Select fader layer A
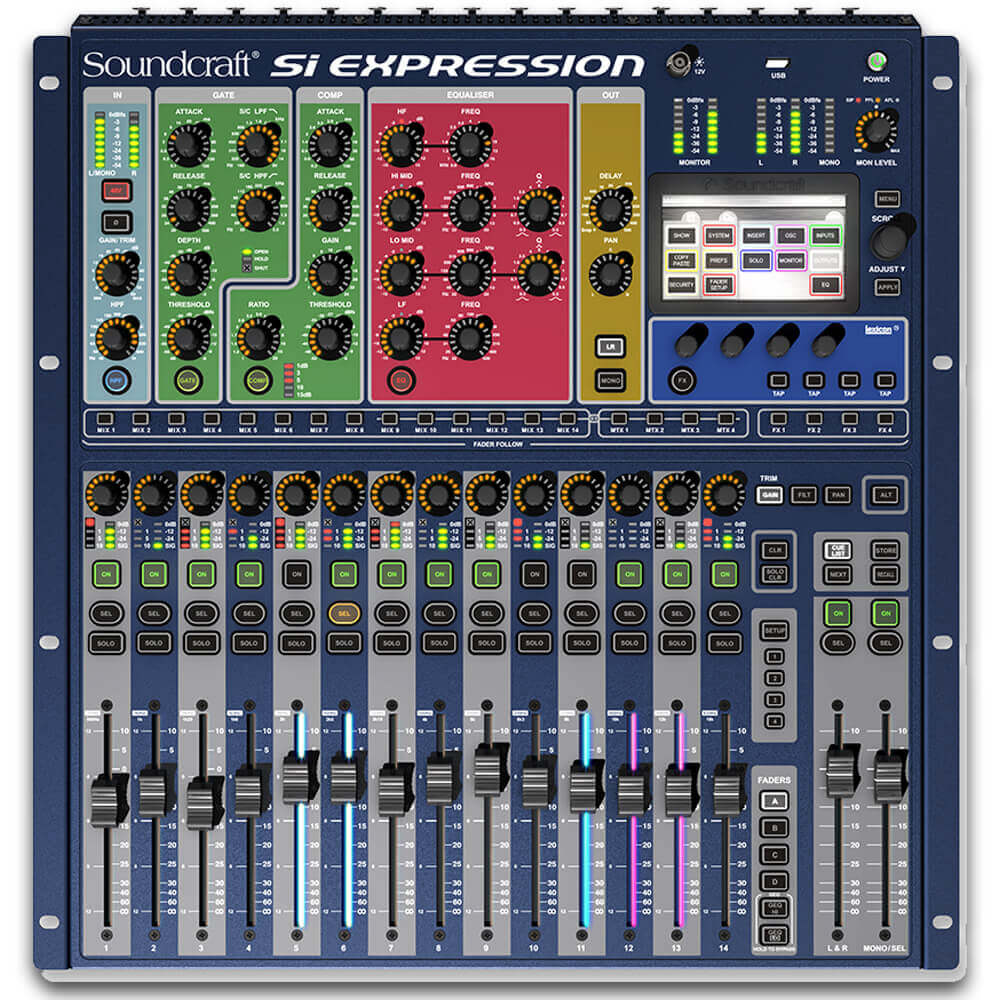This screenshot has height=1000, width=1000. (774, 801)
